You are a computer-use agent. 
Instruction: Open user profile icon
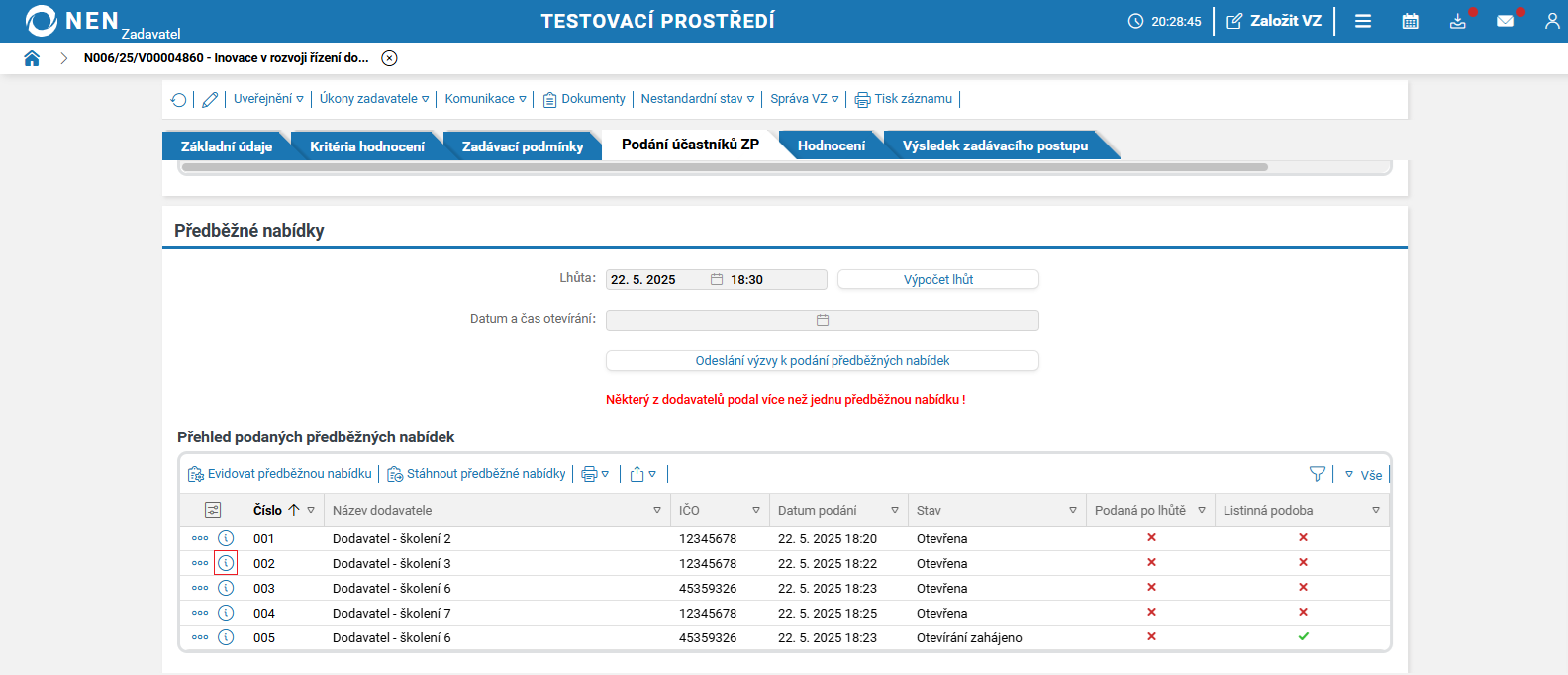[x=1552, y=21]
